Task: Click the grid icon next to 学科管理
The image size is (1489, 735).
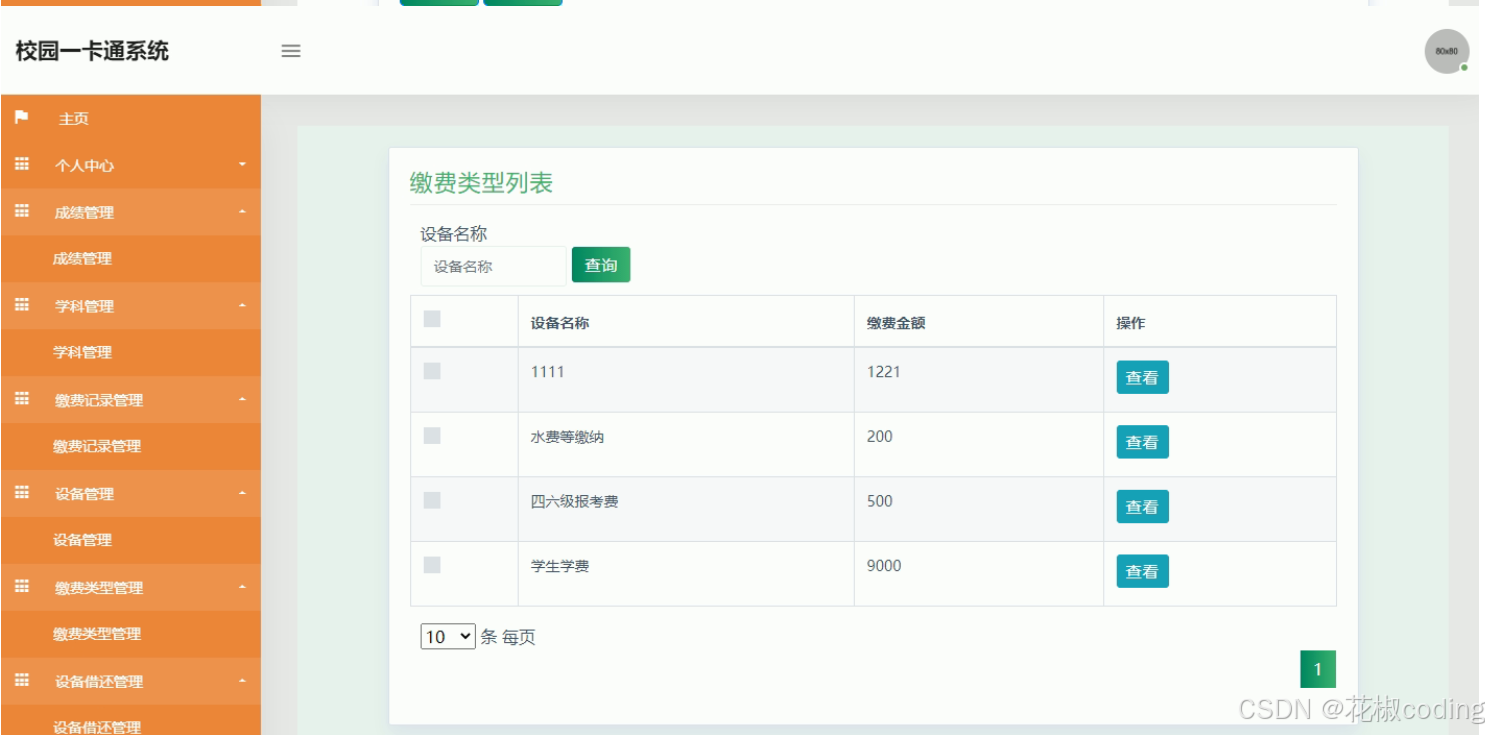Action: click(22, 306)
